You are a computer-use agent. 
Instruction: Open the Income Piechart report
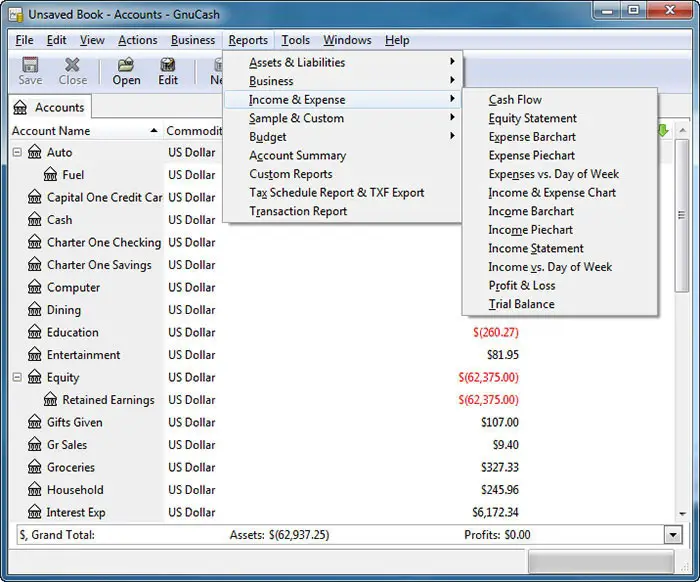[x=560, y=229]
